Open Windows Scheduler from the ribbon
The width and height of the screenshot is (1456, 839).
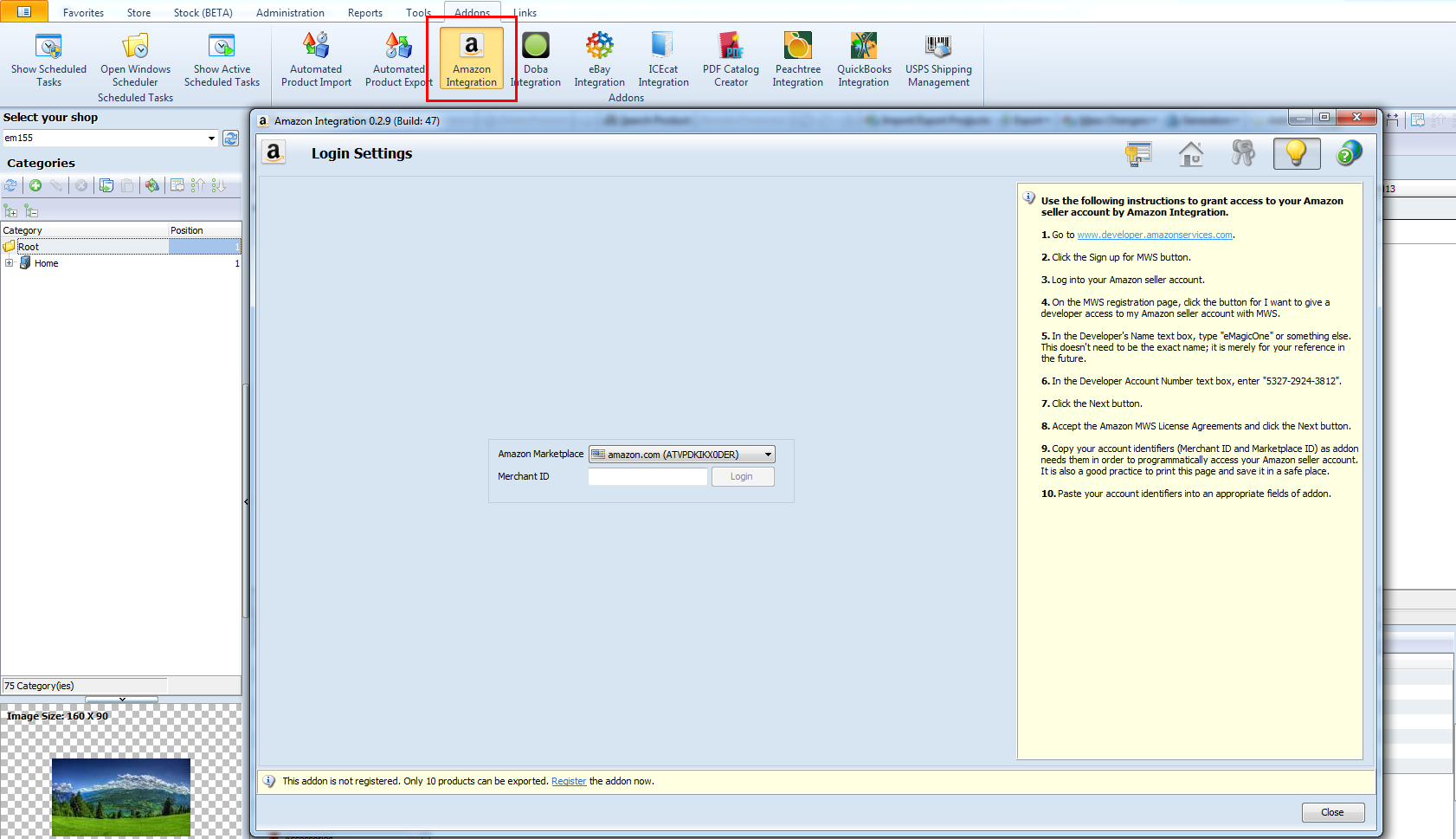coord(135,59)
